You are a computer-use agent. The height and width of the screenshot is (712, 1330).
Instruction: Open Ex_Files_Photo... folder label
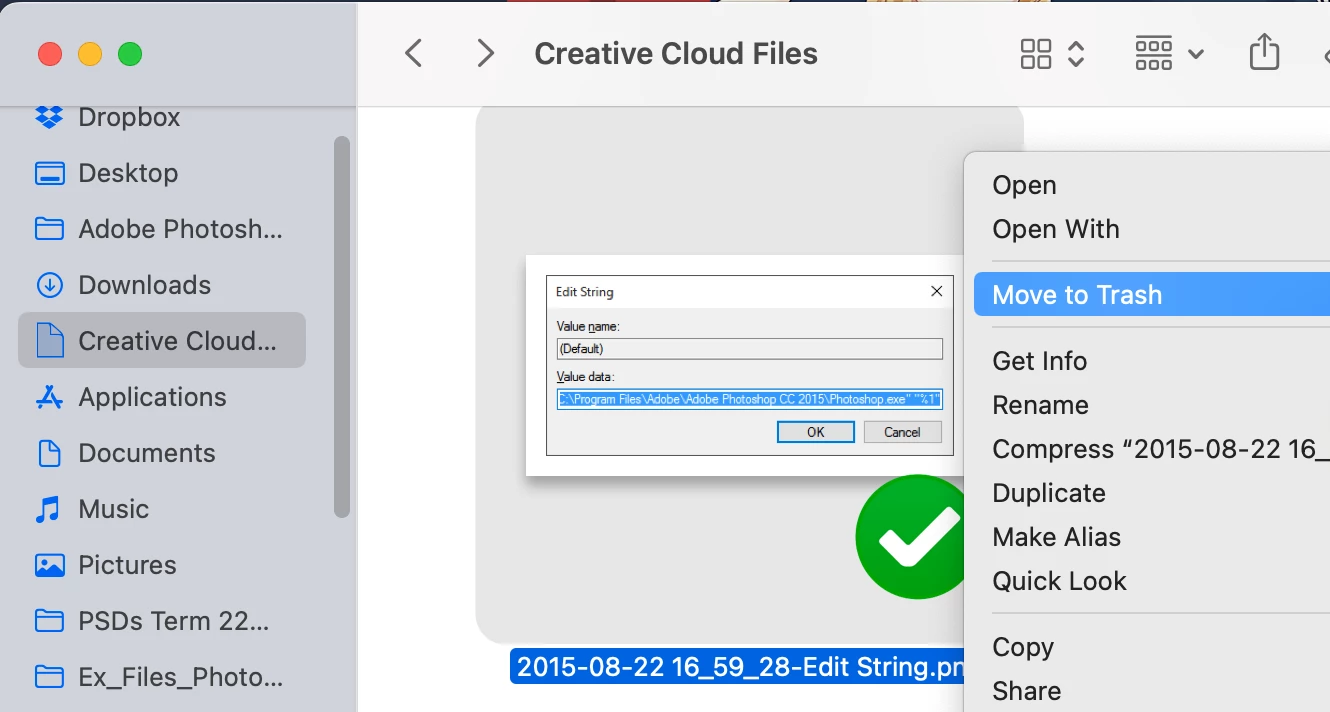181,677
